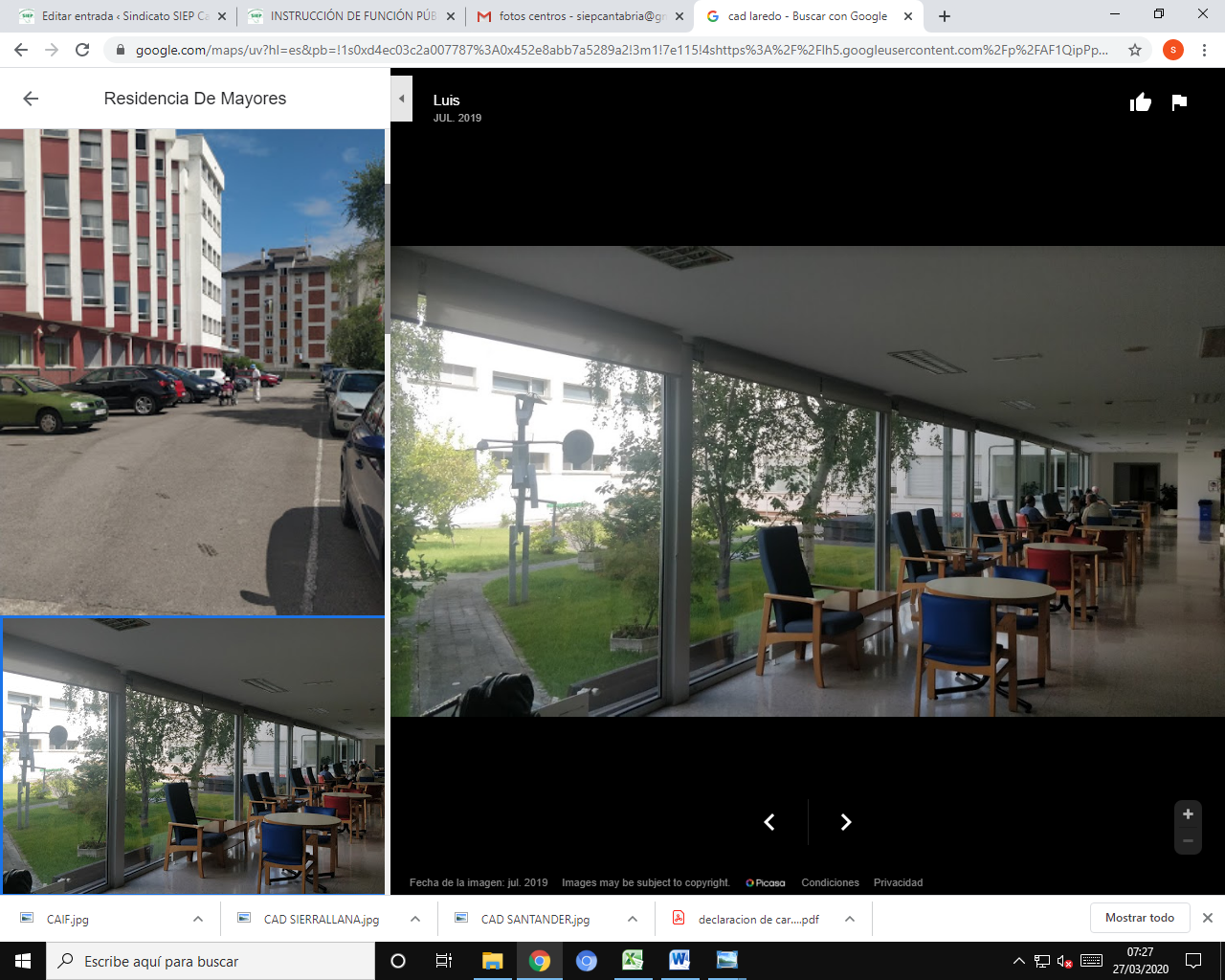This screenshot has width=1225, height=980.
Task: Select the parking lot building thumbnail
Action: click(x=191, y=371)
